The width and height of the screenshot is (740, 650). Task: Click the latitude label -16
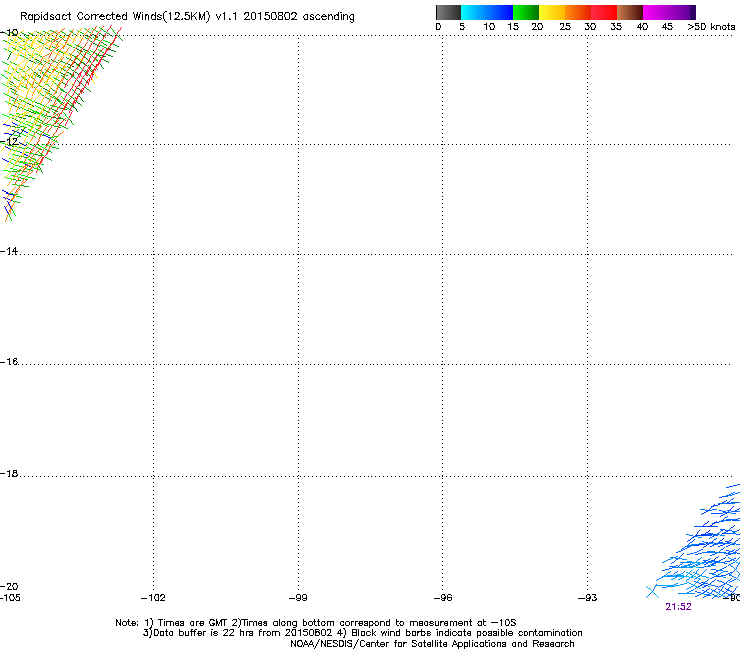(x=9, y=362)
